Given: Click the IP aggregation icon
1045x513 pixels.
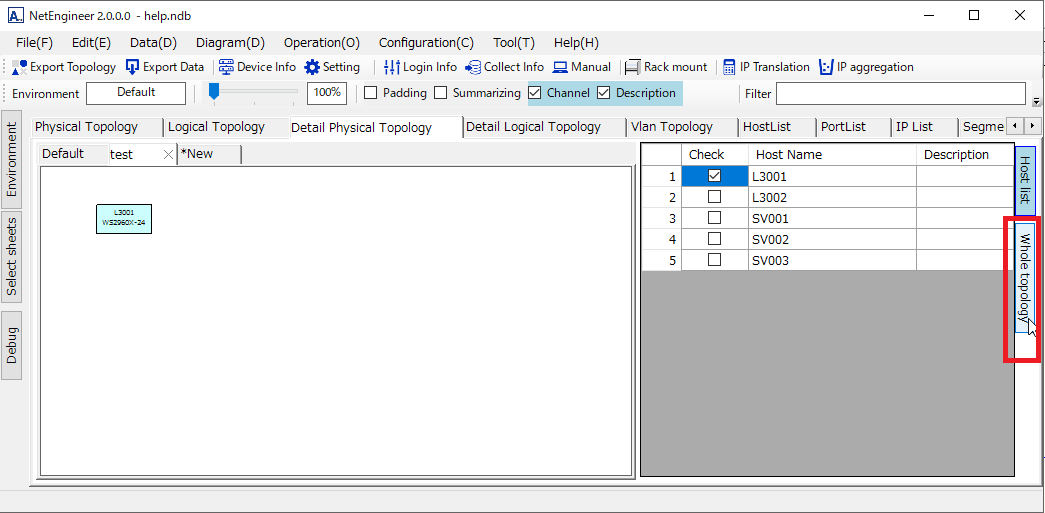Looking at the screenshot, I should [826, 67].
